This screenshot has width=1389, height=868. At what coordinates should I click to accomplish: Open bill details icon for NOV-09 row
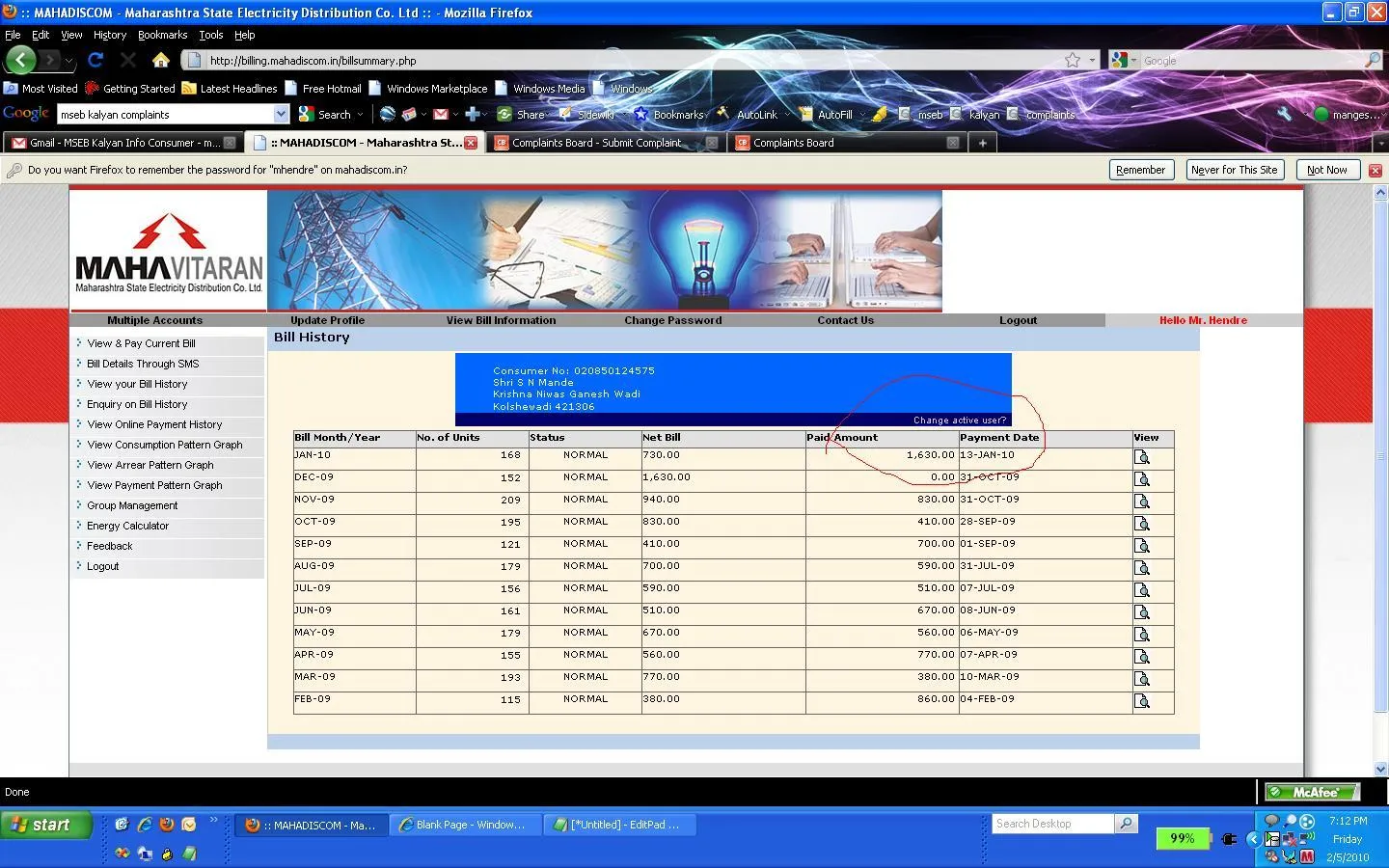click(x=1142, y=502)
